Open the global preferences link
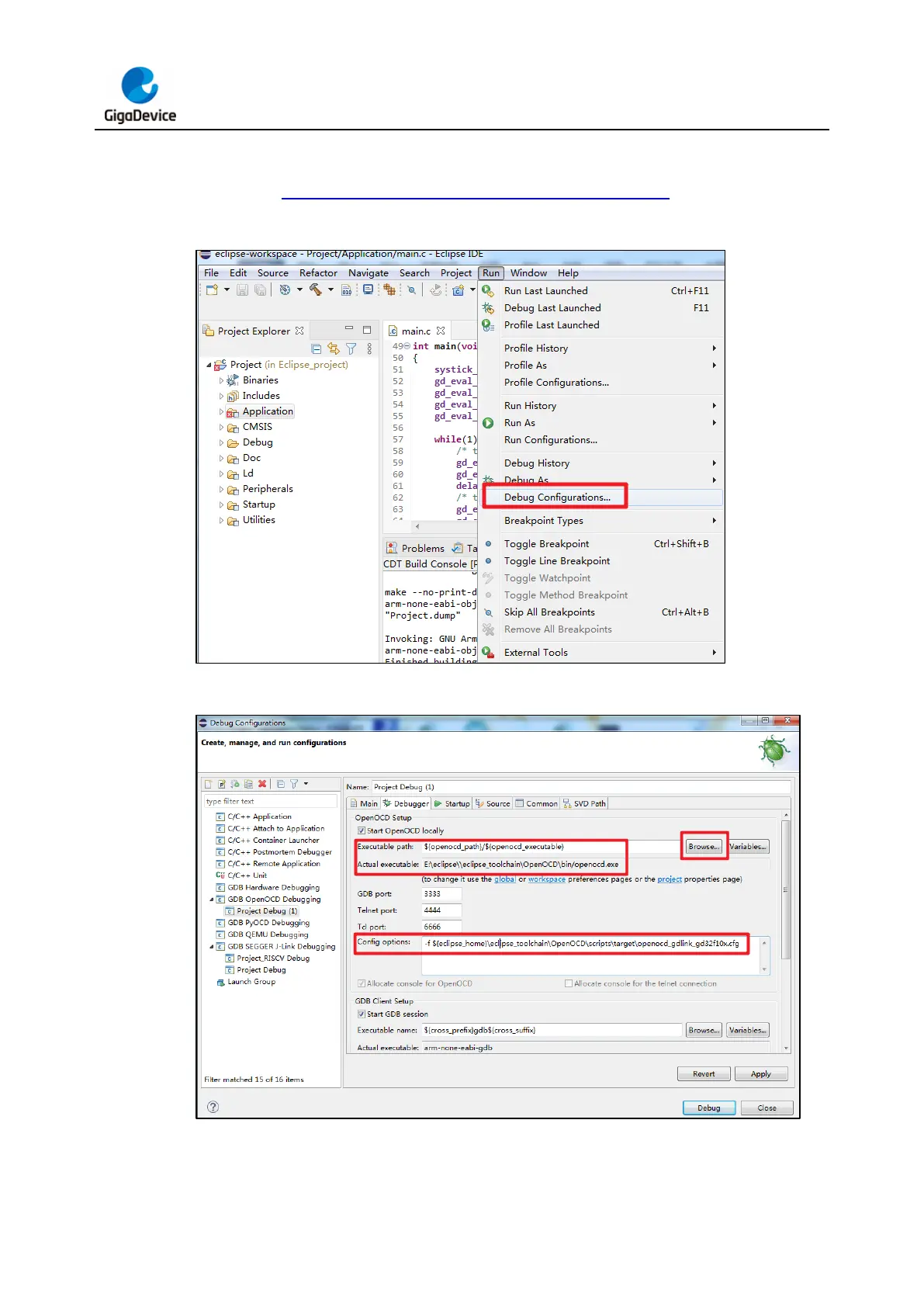The height and width of the screenshot is (1307, 924). (504, 879)
